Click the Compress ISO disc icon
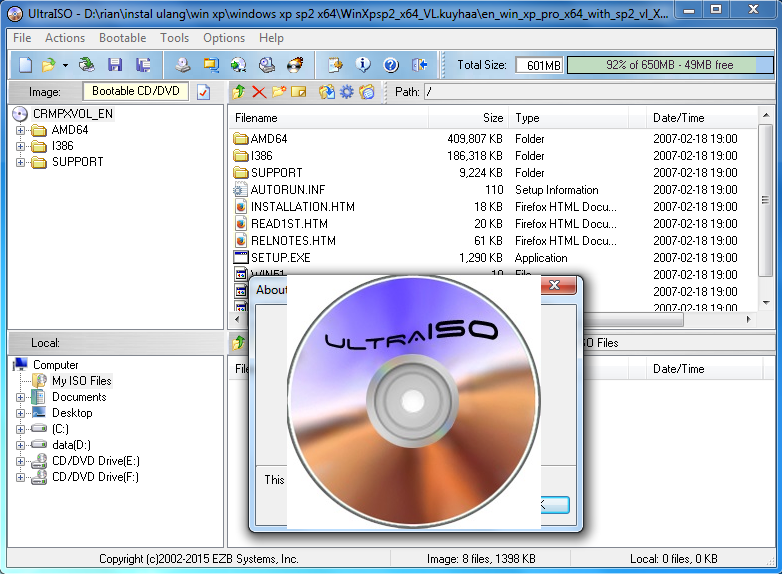 (x=239, y=65)
